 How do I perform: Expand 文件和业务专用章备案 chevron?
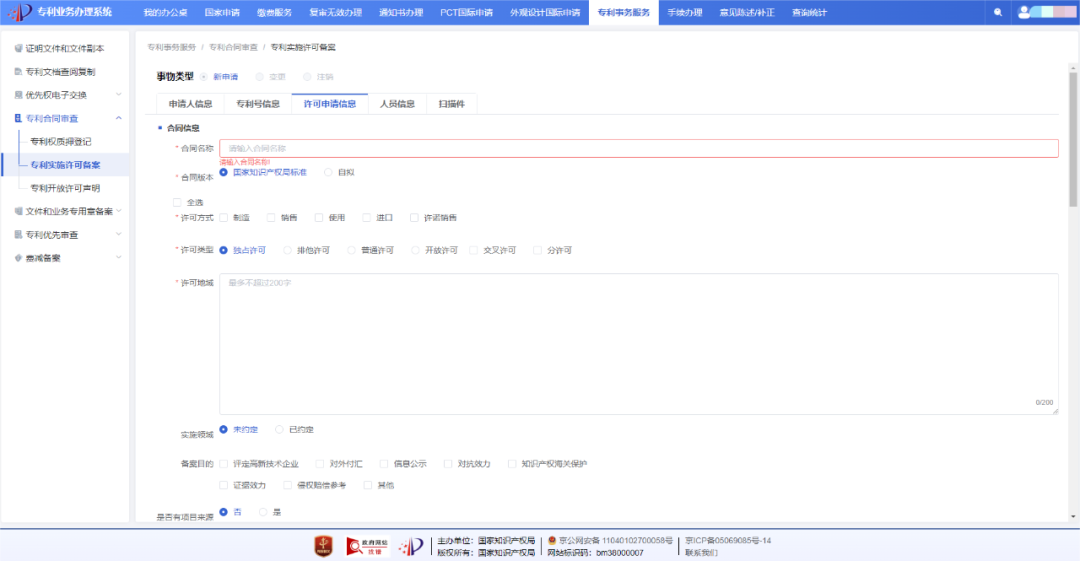(118, 211)
